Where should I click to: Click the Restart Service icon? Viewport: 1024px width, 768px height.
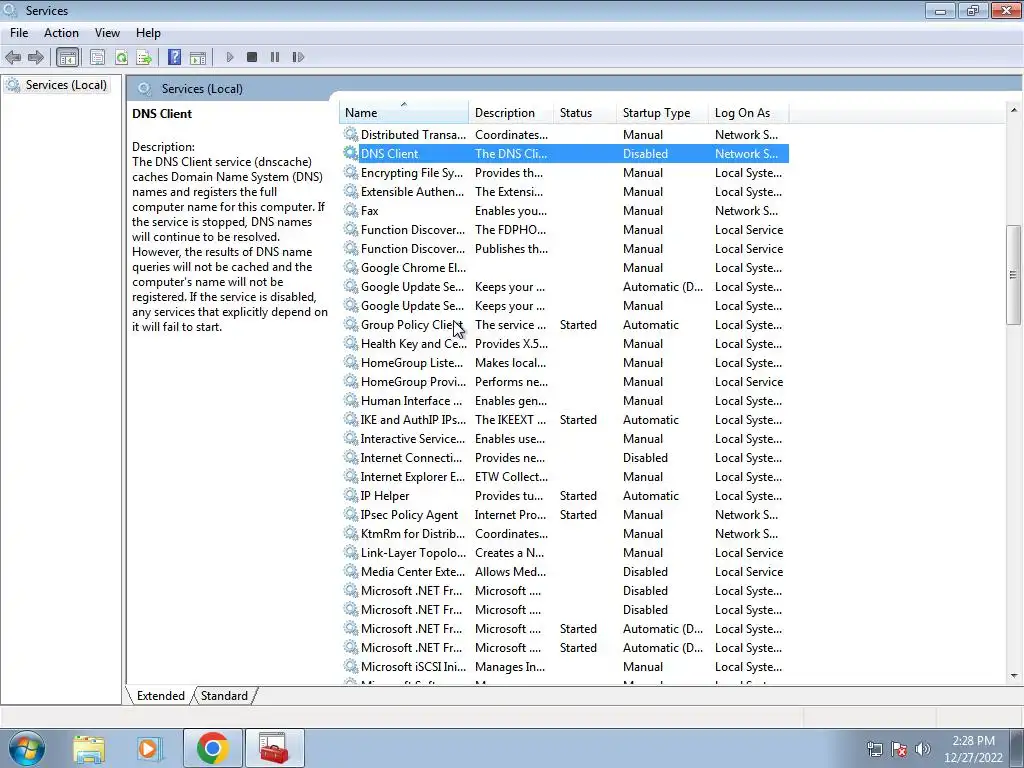298,57
